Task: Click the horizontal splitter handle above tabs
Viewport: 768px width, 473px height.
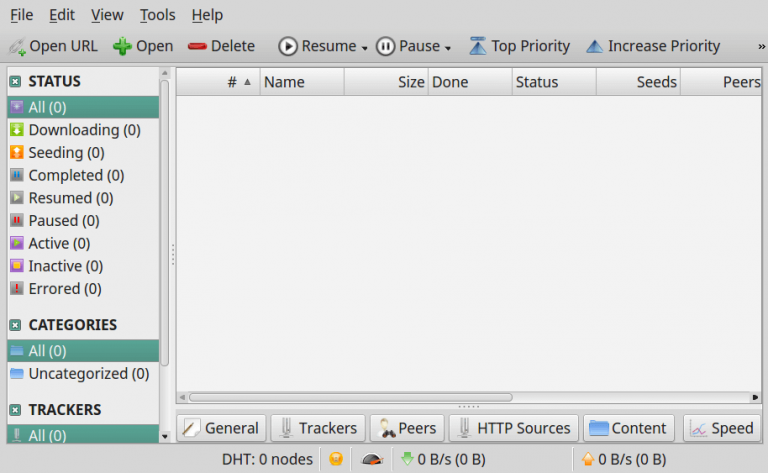Action: point(469,407)
